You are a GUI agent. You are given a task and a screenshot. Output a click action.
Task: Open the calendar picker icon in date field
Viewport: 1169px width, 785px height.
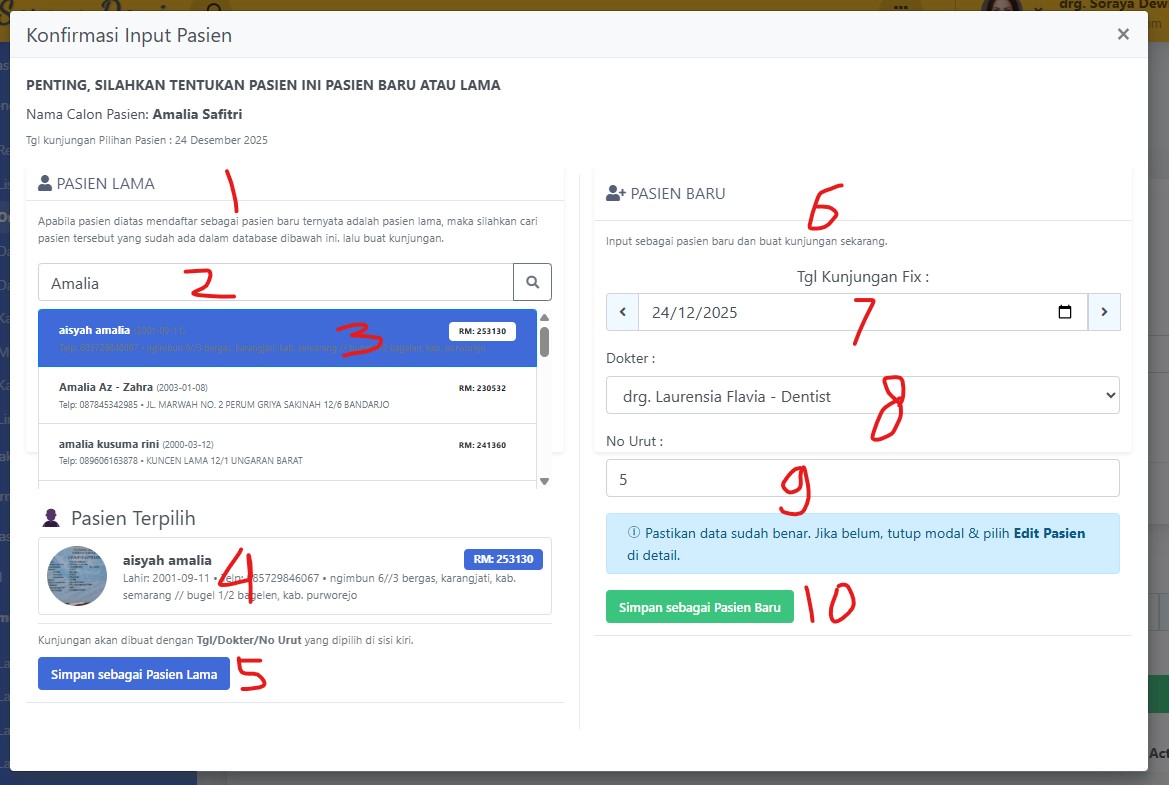tap(1065, 312)
